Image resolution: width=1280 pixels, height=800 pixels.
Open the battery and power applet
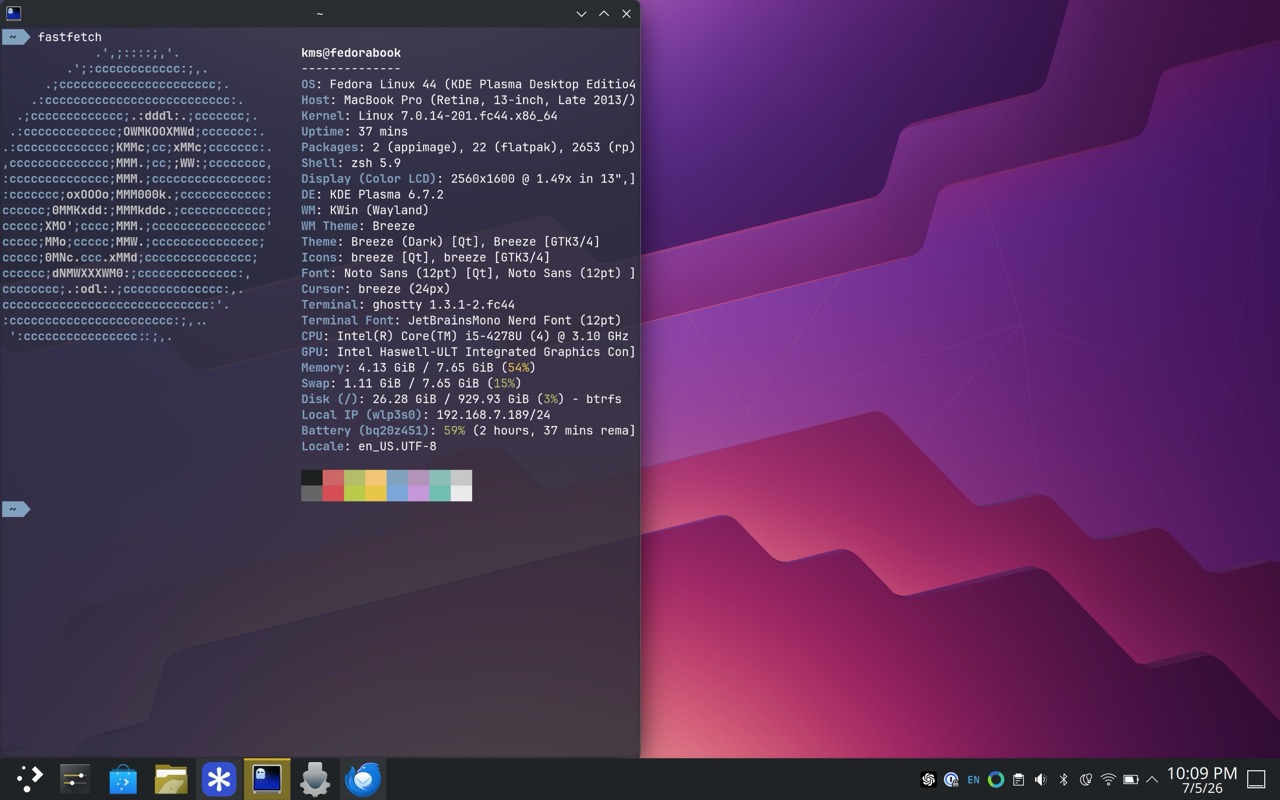[x=1131, y=780]
